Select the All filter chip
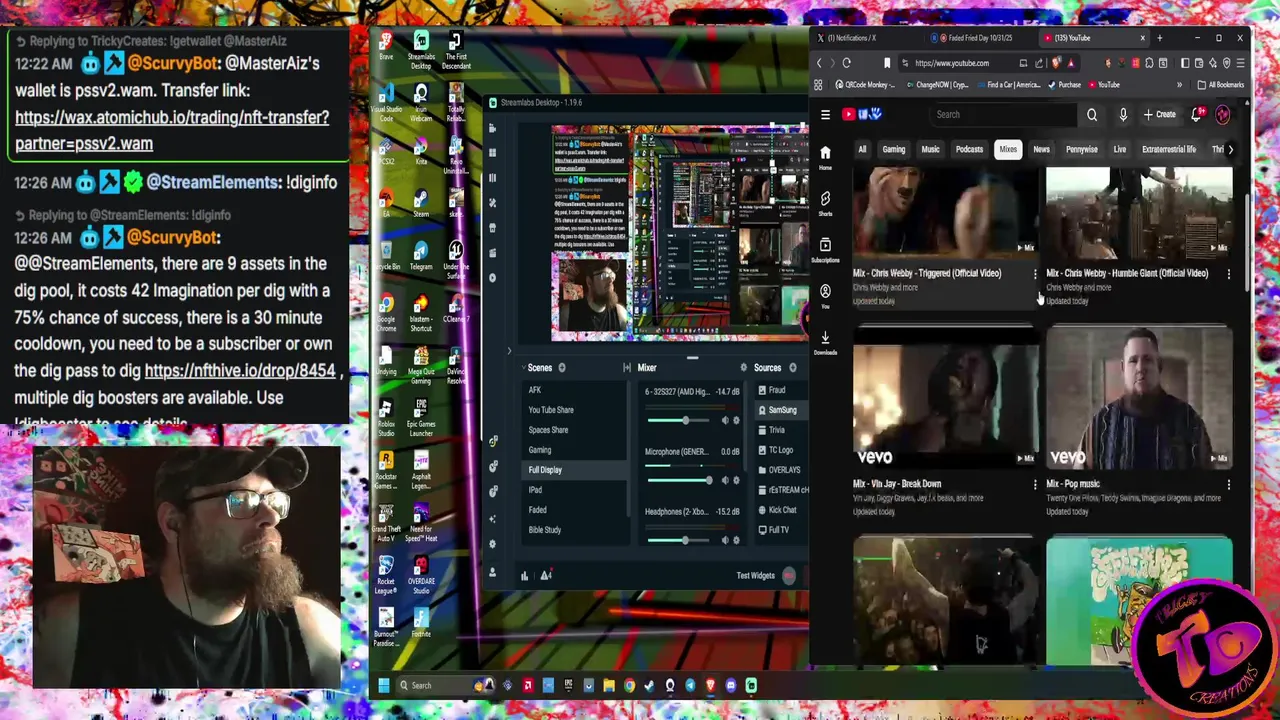1280x720 pixels. click(x=862, y=150)
